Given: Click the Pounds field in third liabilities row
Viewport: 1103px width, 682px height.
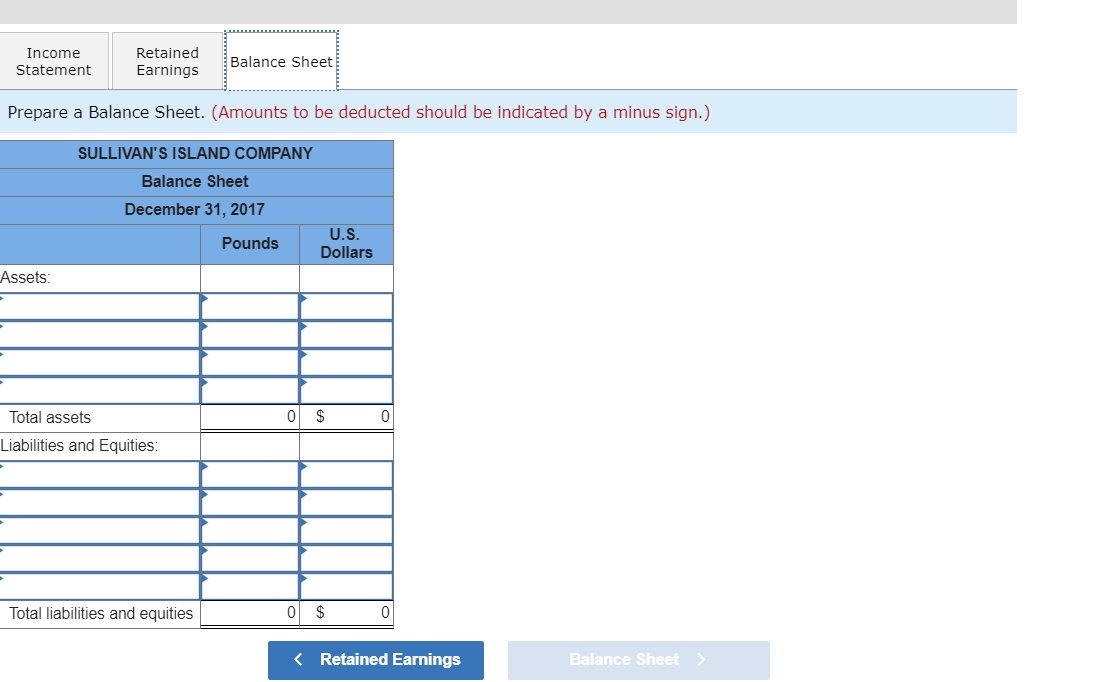Looking at the screenshot, I should coord(250,531).
